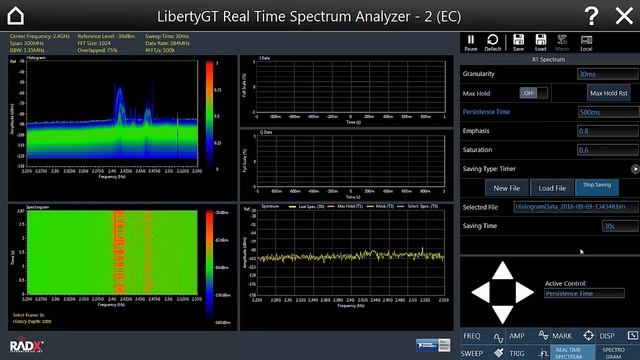Image resolution: width=640 pixels, height=360 pixels.
Task: Click the RADX logo
Action: (27, 345)
